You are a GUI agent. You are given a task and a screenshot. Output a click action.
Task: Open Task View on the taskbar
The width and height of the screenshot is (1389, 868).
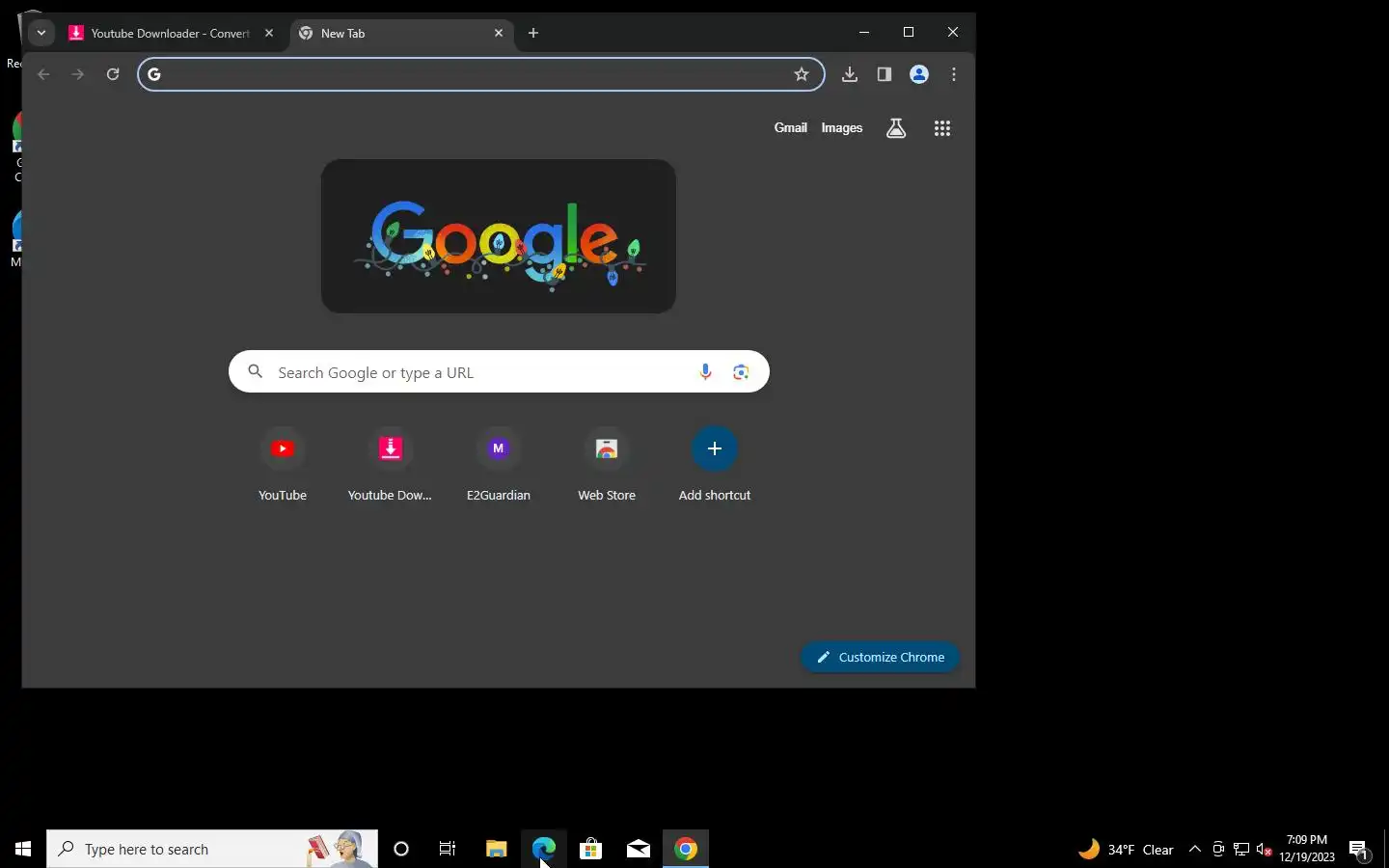tap(448, 849)
